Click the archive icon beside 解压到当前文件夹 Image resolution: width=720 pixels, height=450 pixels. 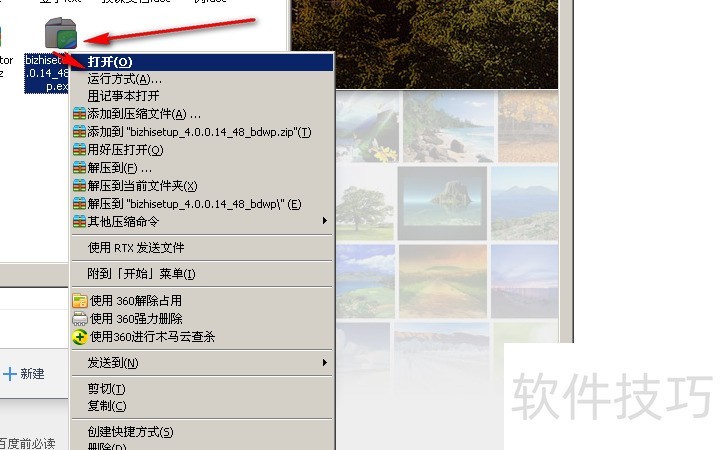pyautogui.click(x=80, y=186)
